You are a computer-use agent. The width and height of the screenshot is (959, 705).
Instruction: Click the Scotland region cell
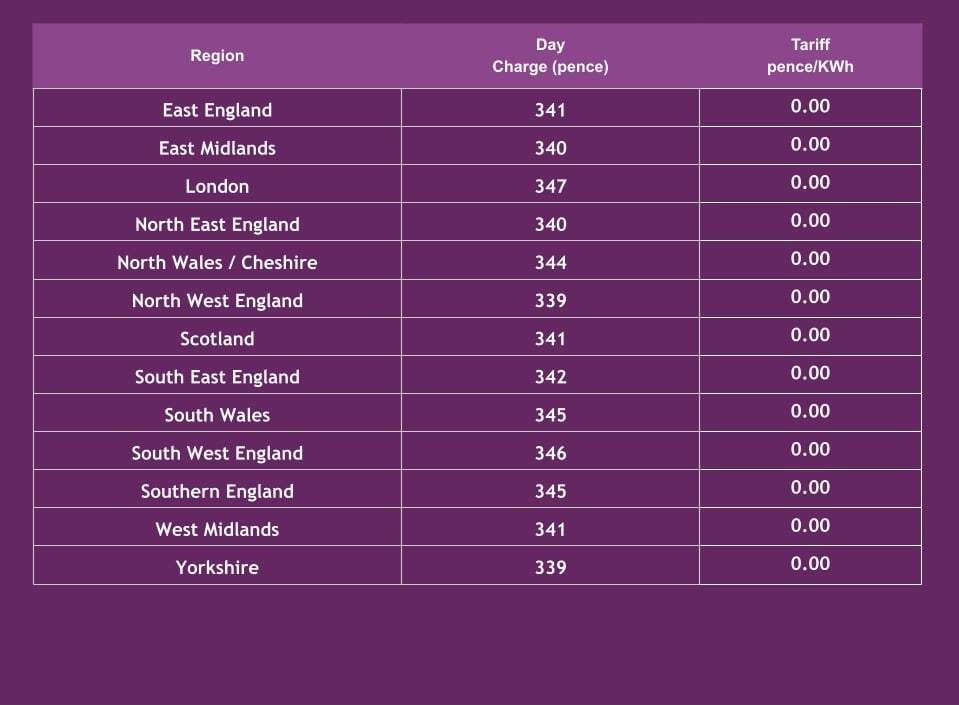click(217, 338)
